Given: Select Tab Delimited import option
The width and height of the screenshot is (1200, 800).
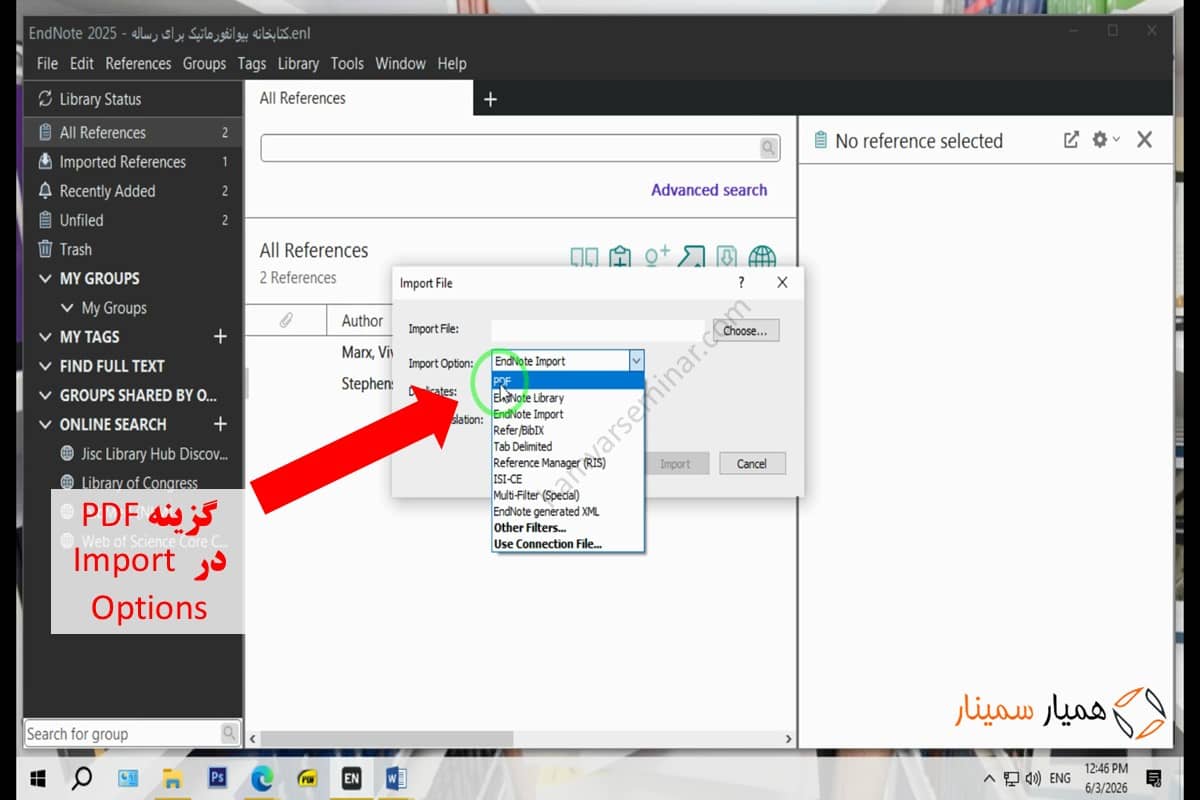Looking at the screenshot, I should click(x=568, y=446).
